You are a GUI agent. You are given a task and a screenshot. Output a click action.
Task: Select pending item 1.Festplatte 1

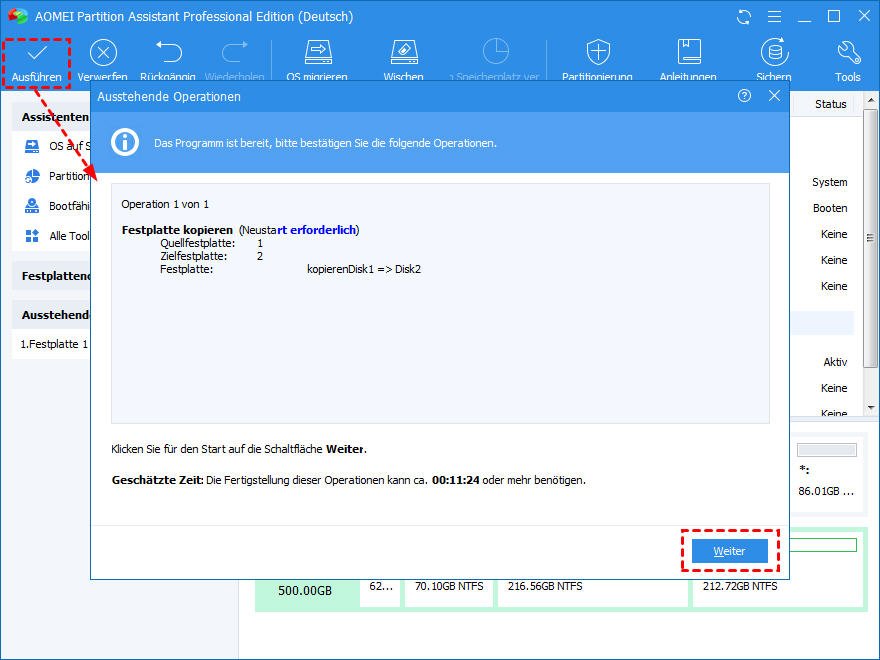click(x=52, y=344)
